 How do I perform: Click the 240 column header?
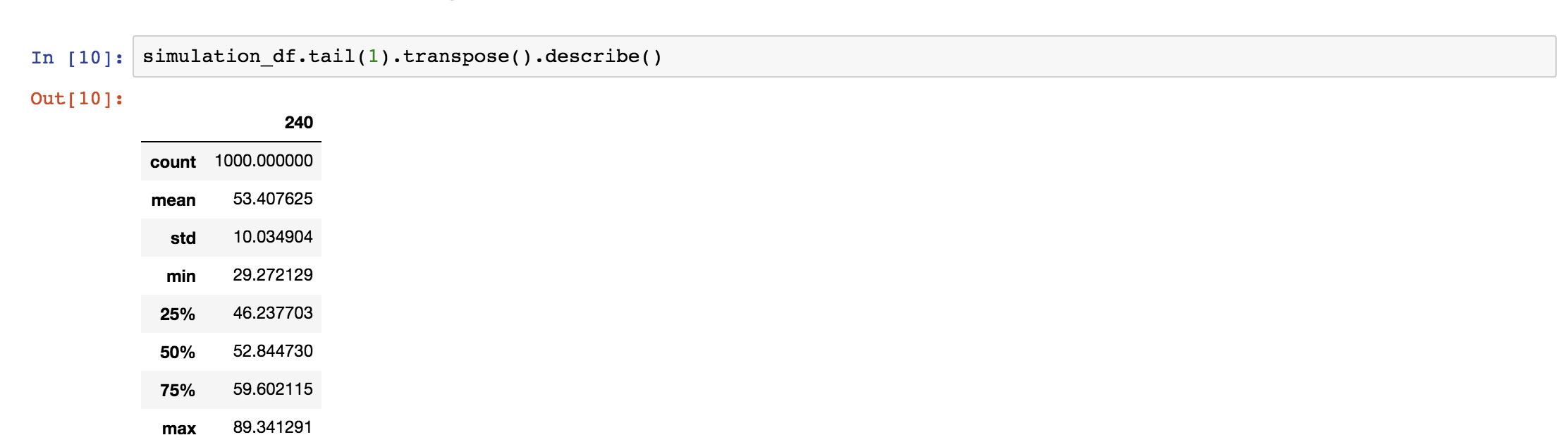298,123
